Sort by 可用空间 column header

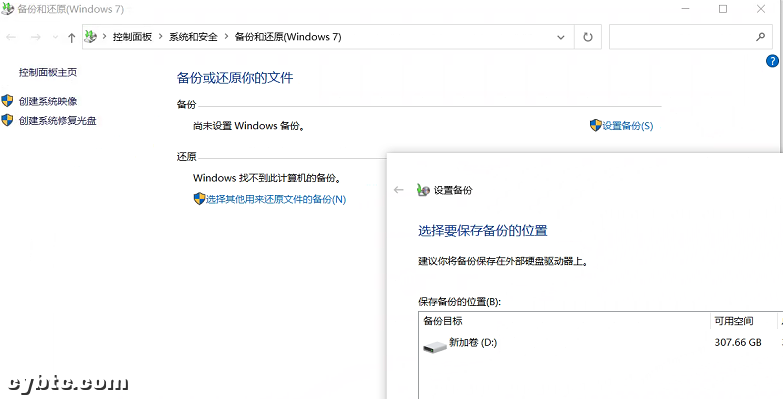pyautogui.click(x=743, y=321)
